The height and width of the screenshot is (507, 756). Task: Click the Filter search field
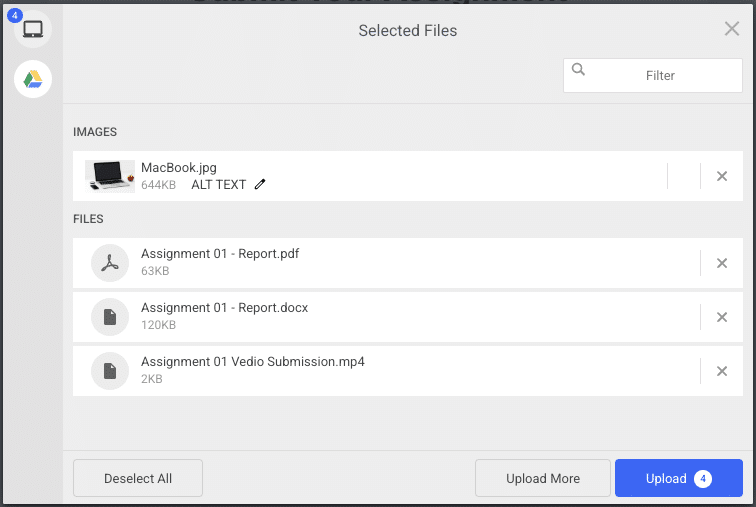click(x=653, y=75)
